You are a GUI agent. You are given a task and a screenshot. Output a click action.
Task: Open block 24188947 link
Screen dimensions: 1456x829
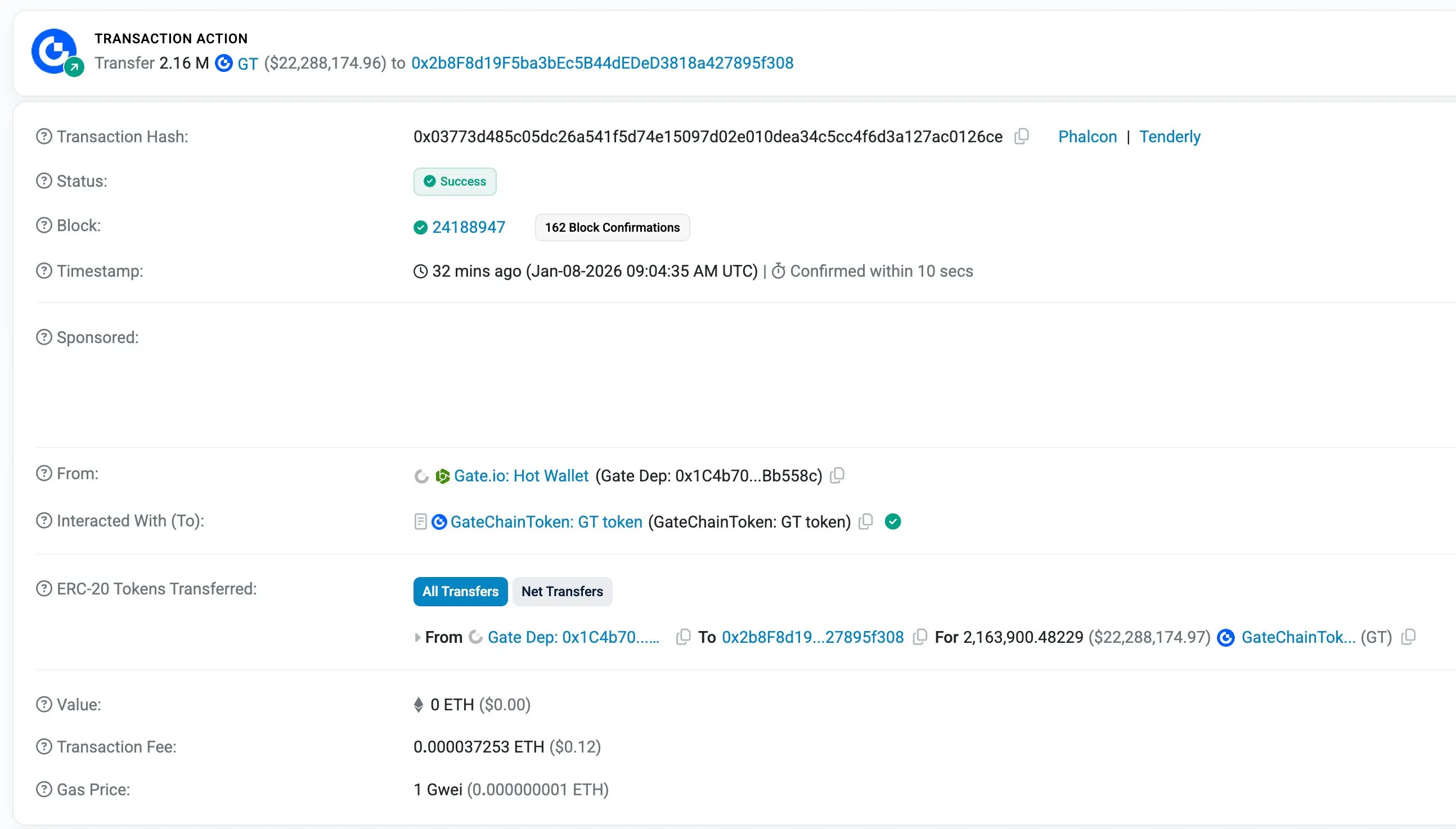[x=468, y=227]
